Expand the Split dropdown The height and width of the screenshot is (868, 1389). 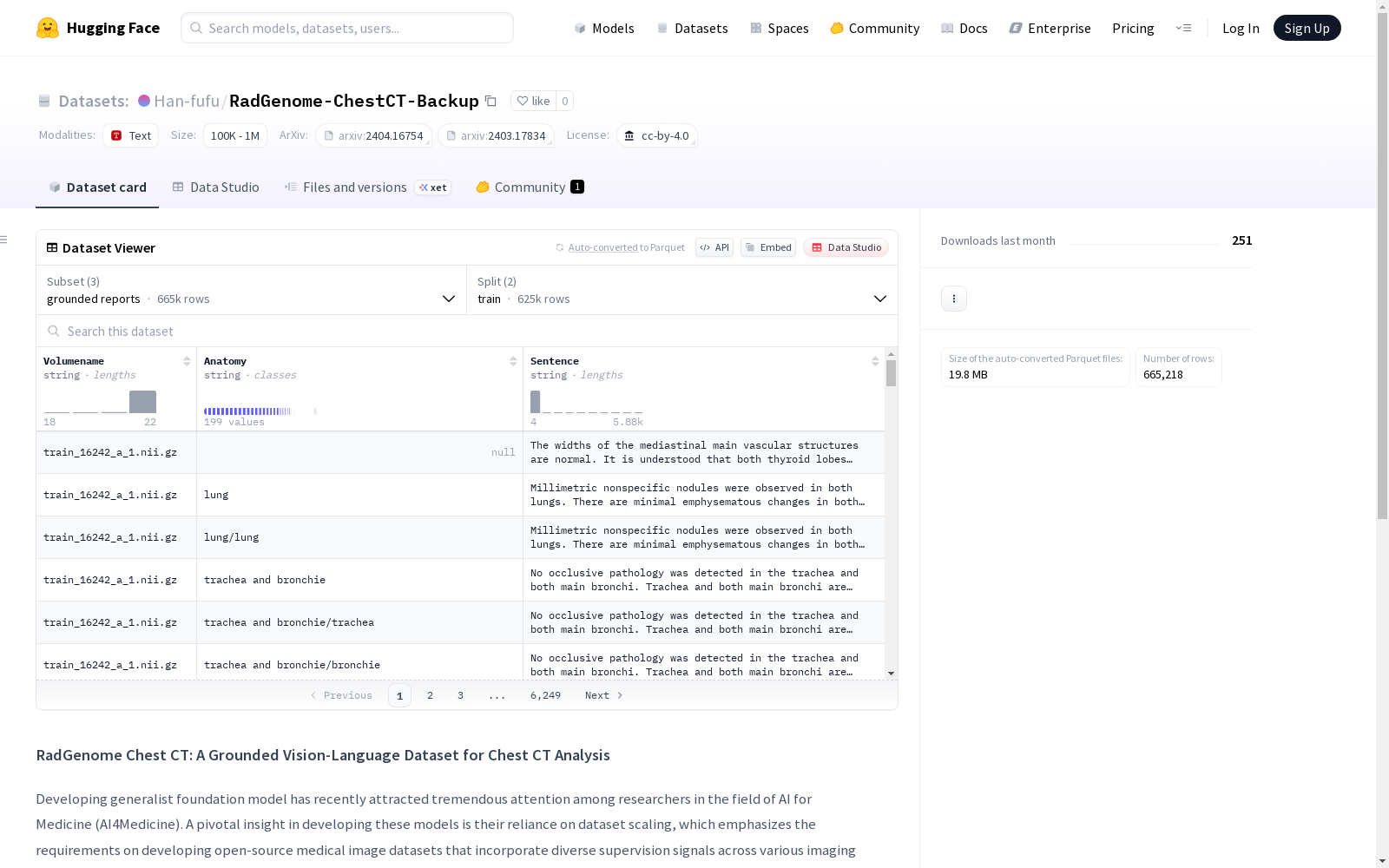coord(682,290)
